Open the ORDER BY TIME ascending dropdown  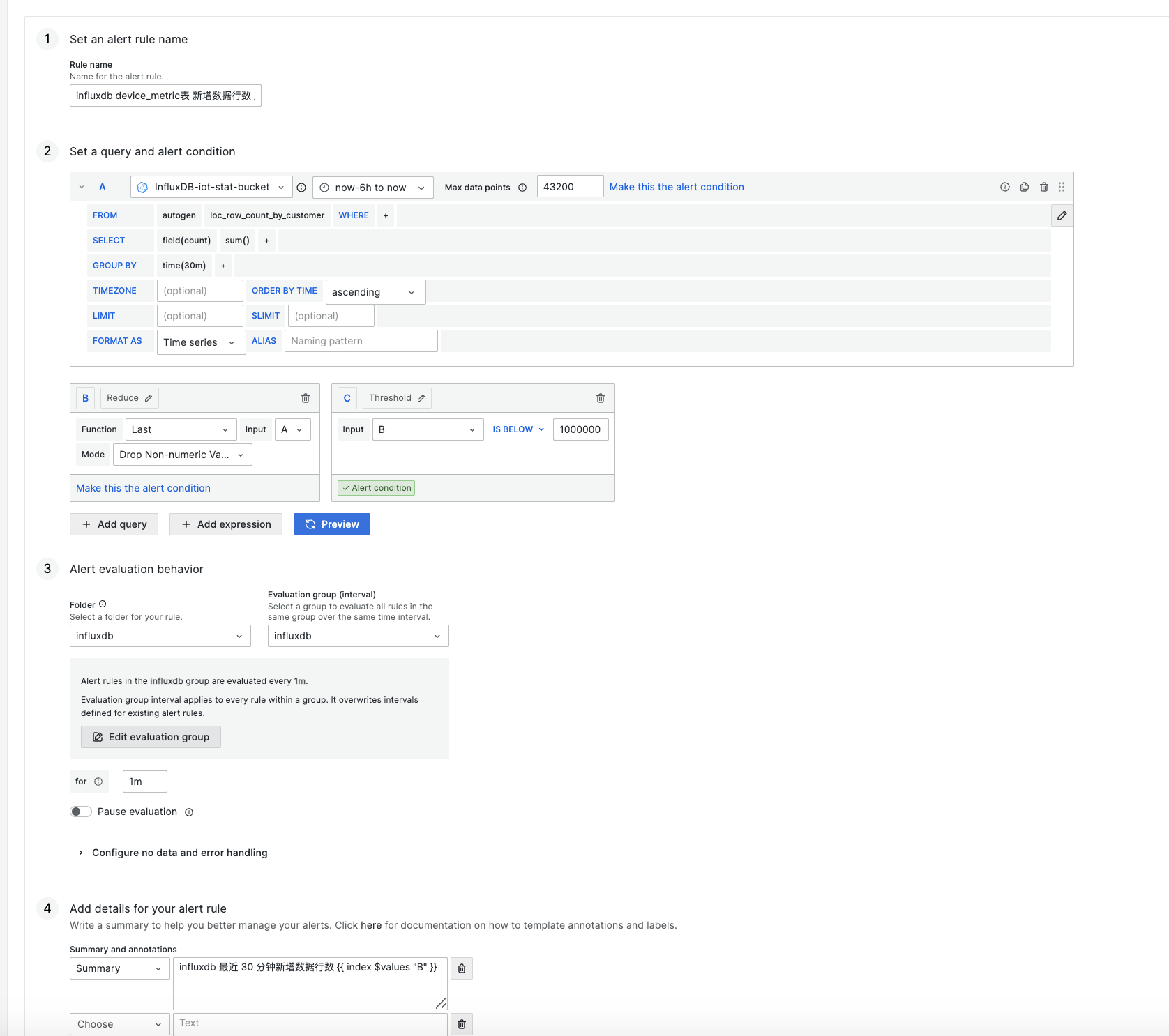coord(375,292)
